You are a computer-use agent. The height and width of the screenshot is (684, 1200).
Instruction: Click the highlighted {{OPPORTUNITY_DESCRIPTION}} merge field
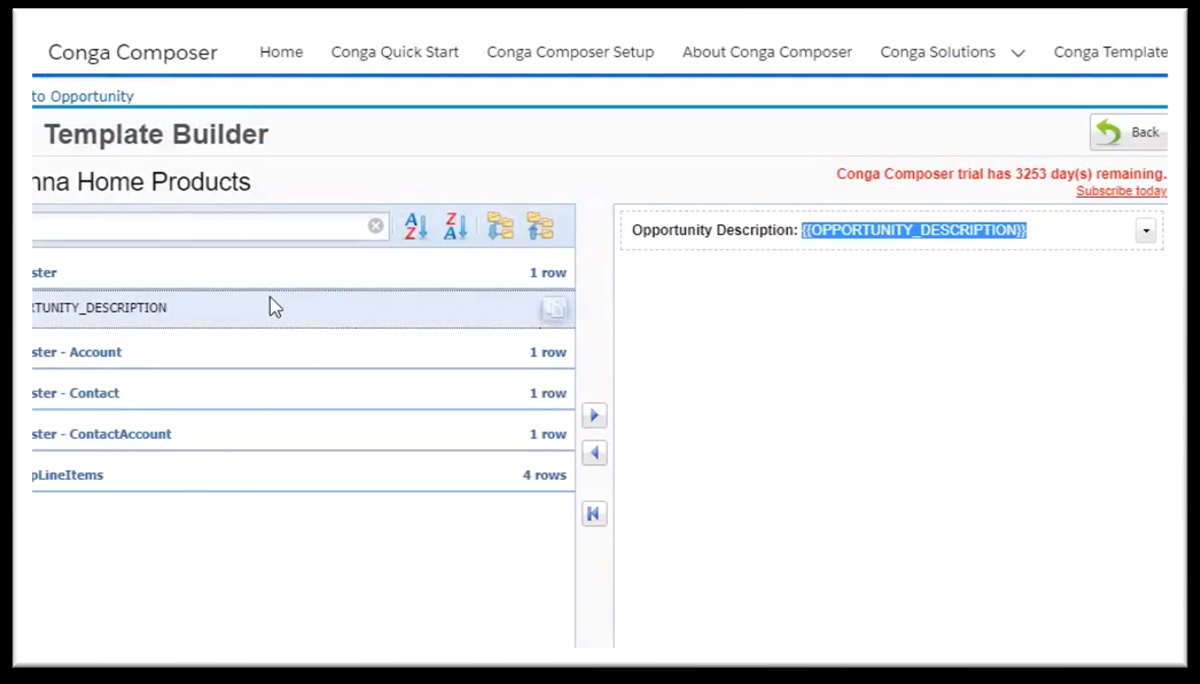(914, 231)
